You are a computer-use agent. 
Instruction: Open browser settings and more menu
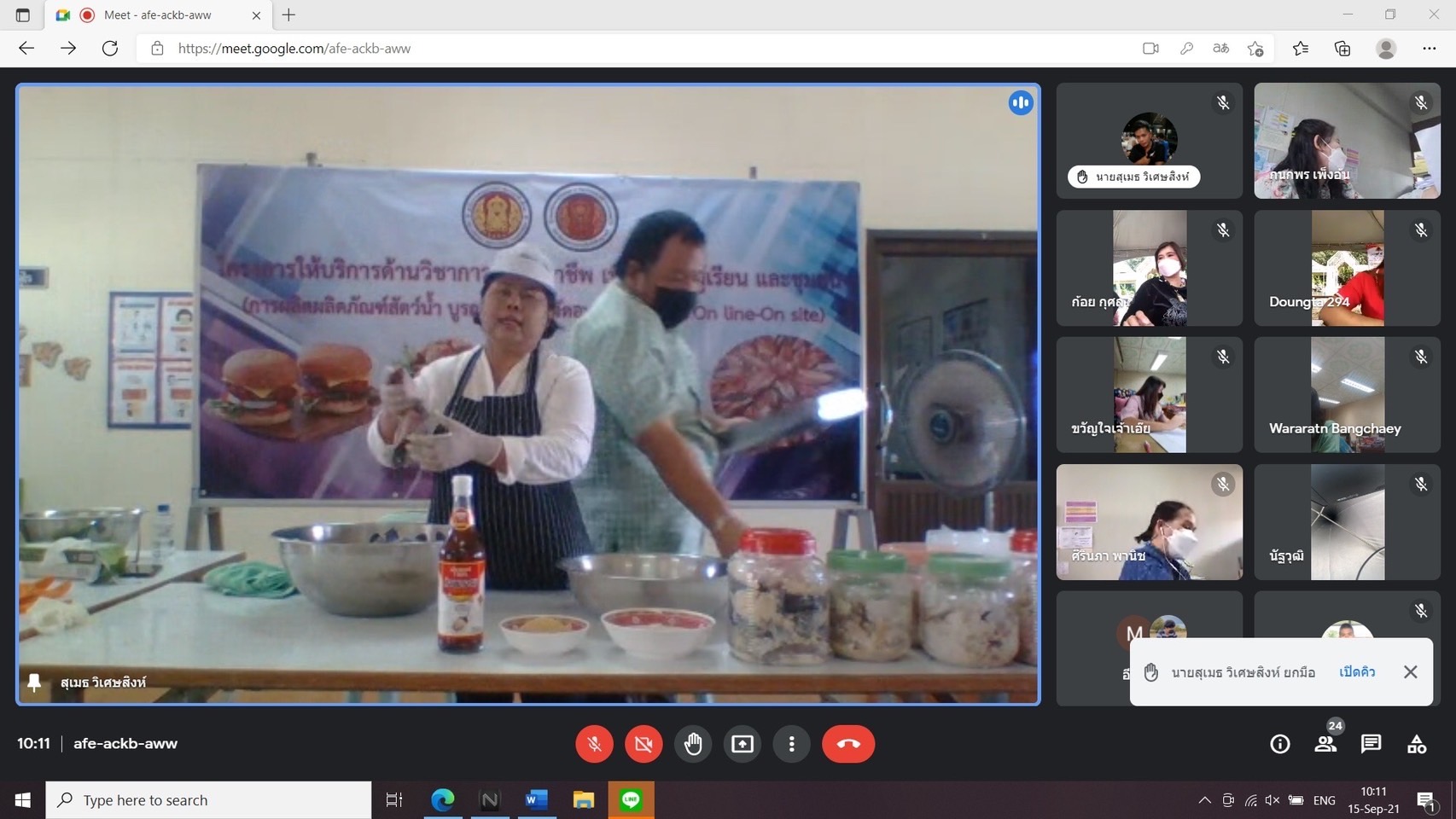(1429, 49)
